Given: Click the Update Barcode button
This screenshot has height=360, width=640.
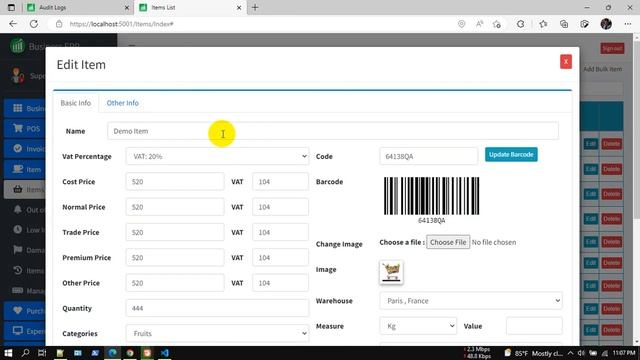Looking at the screenshot, I should 511,155.
